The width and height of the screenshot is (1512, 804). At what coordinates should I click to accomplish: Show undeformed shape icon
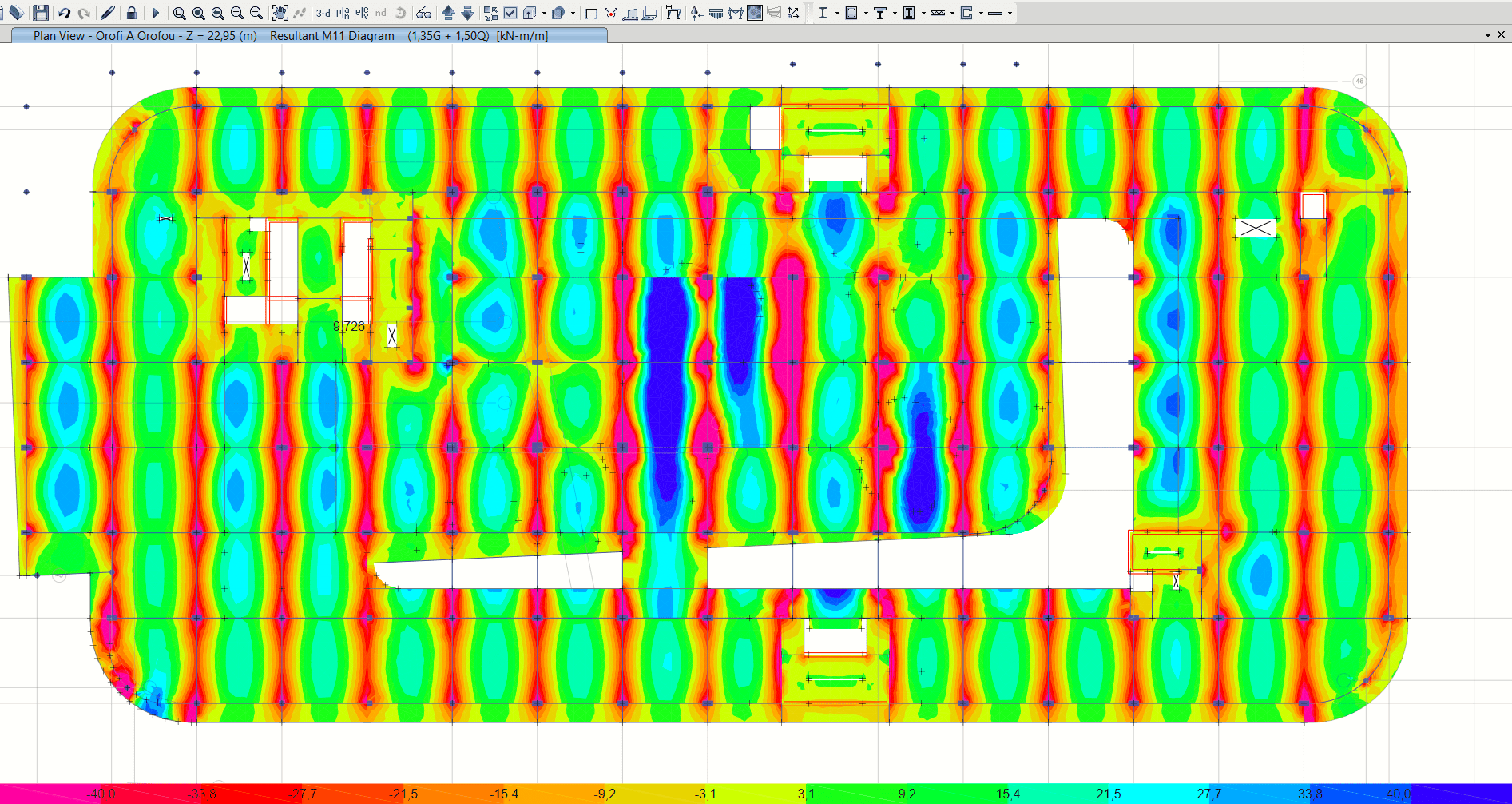click(x=592, y=13)
